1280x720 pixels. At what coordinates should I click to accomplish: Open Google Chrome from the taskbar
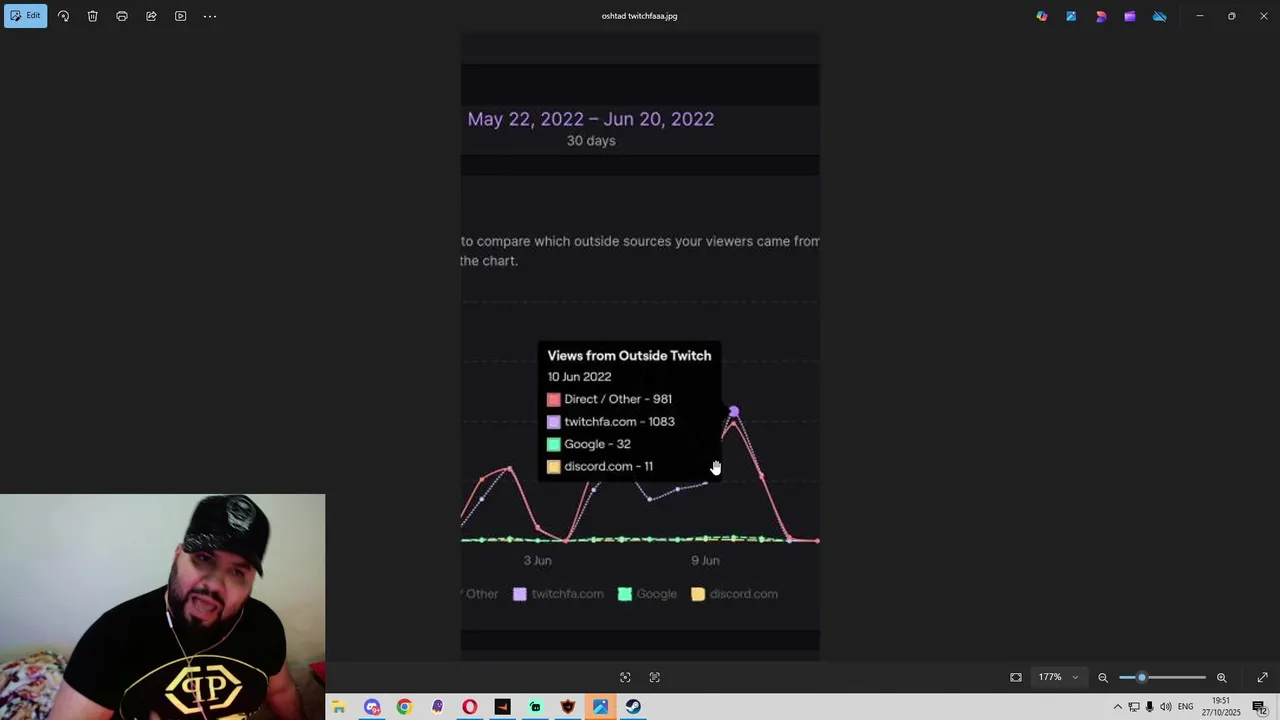click(404, 707)
